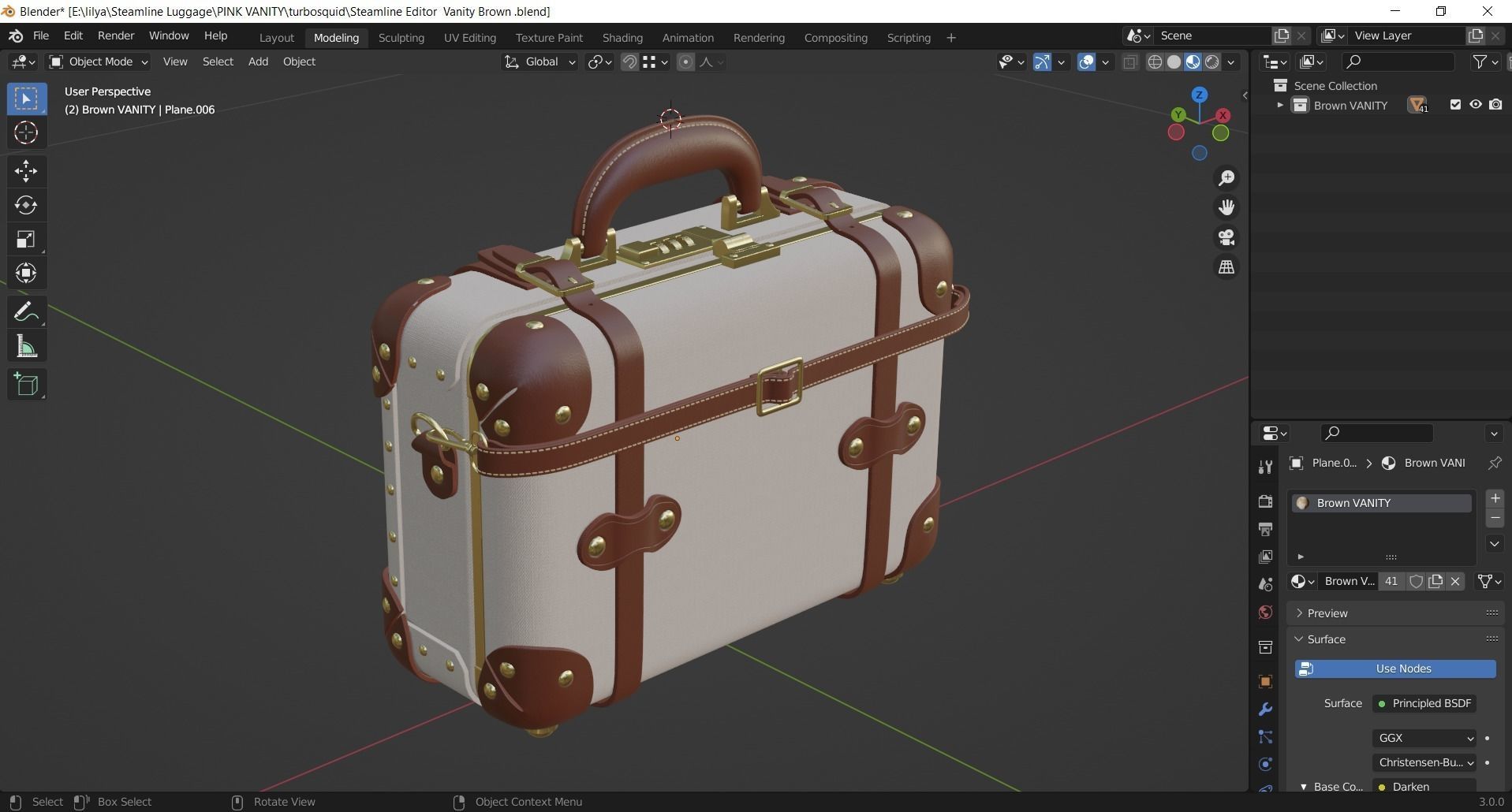The width and height of the screenshot is (1512, 812).
Task: Click Darken base color link
Action: coord(1424,786)
